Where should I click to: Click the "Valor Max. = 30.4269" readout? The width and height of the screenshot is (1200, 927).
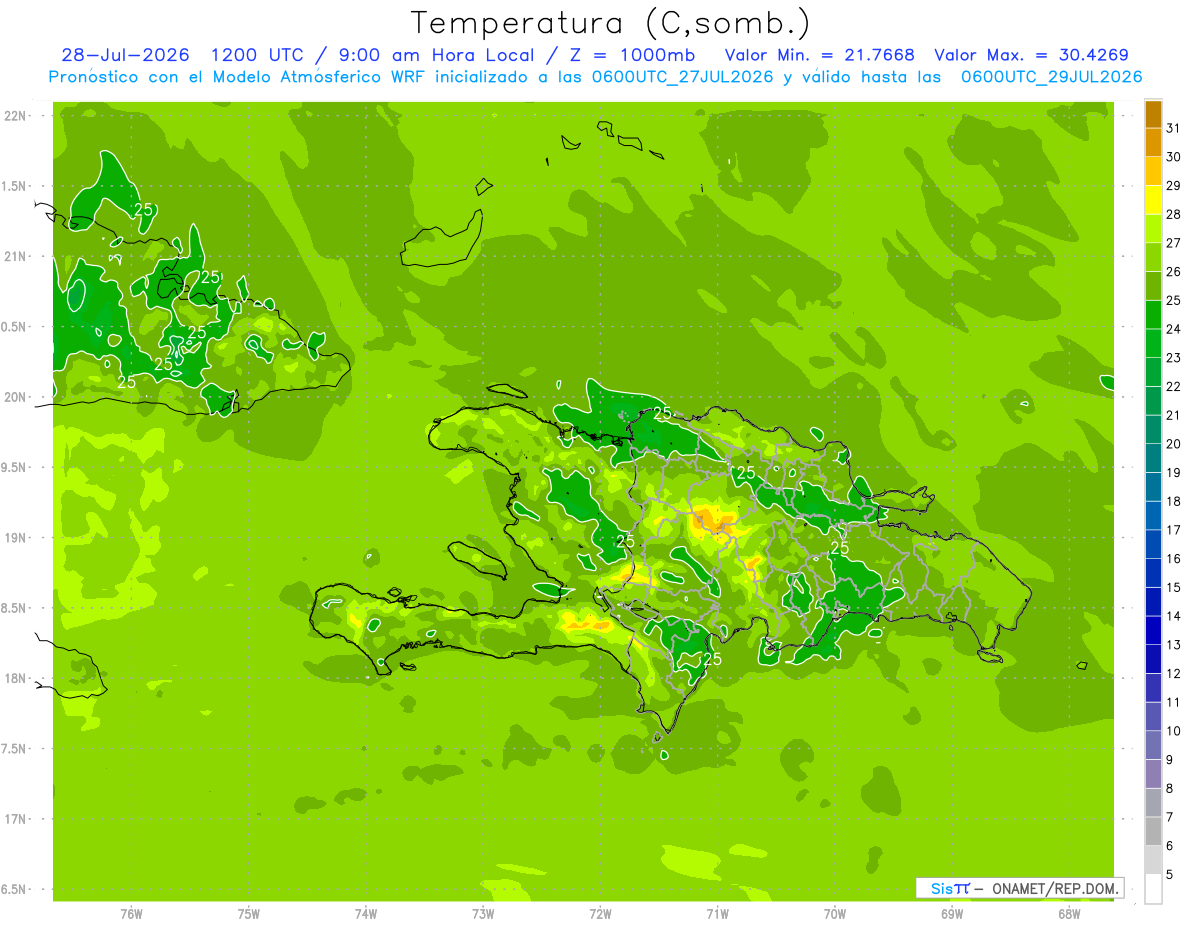coord(1032,55)
